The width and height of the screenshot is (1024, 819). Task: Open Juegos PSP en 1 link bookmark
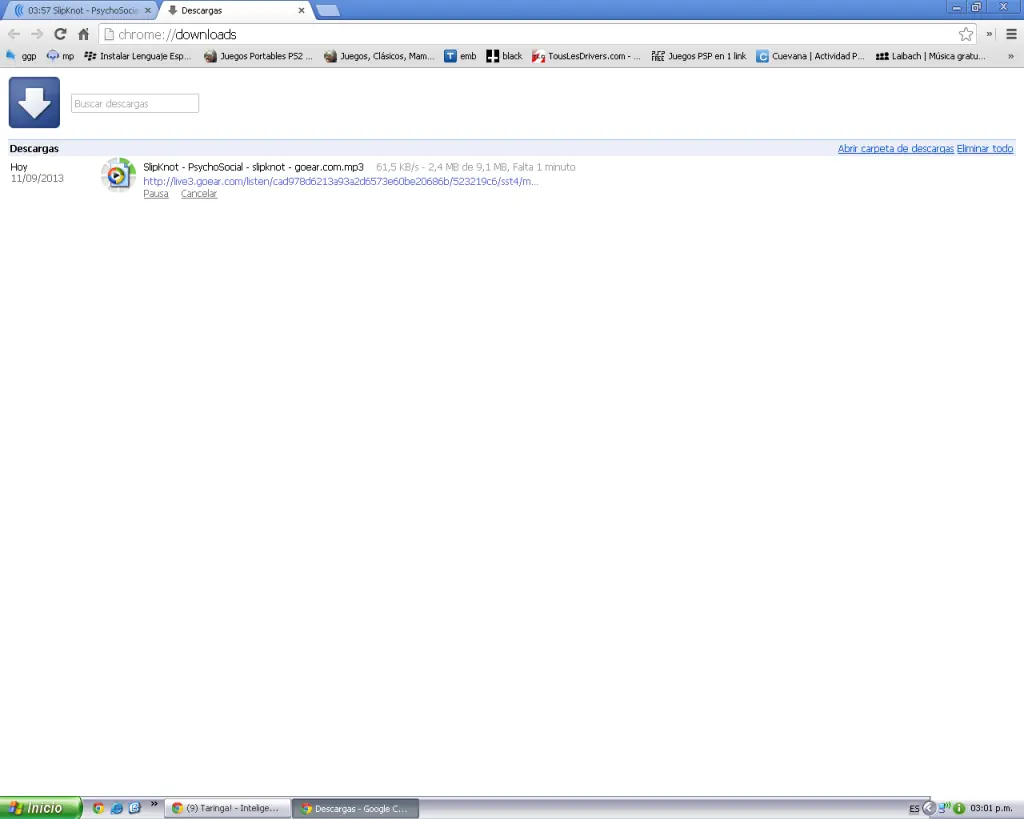click(699, 56)
